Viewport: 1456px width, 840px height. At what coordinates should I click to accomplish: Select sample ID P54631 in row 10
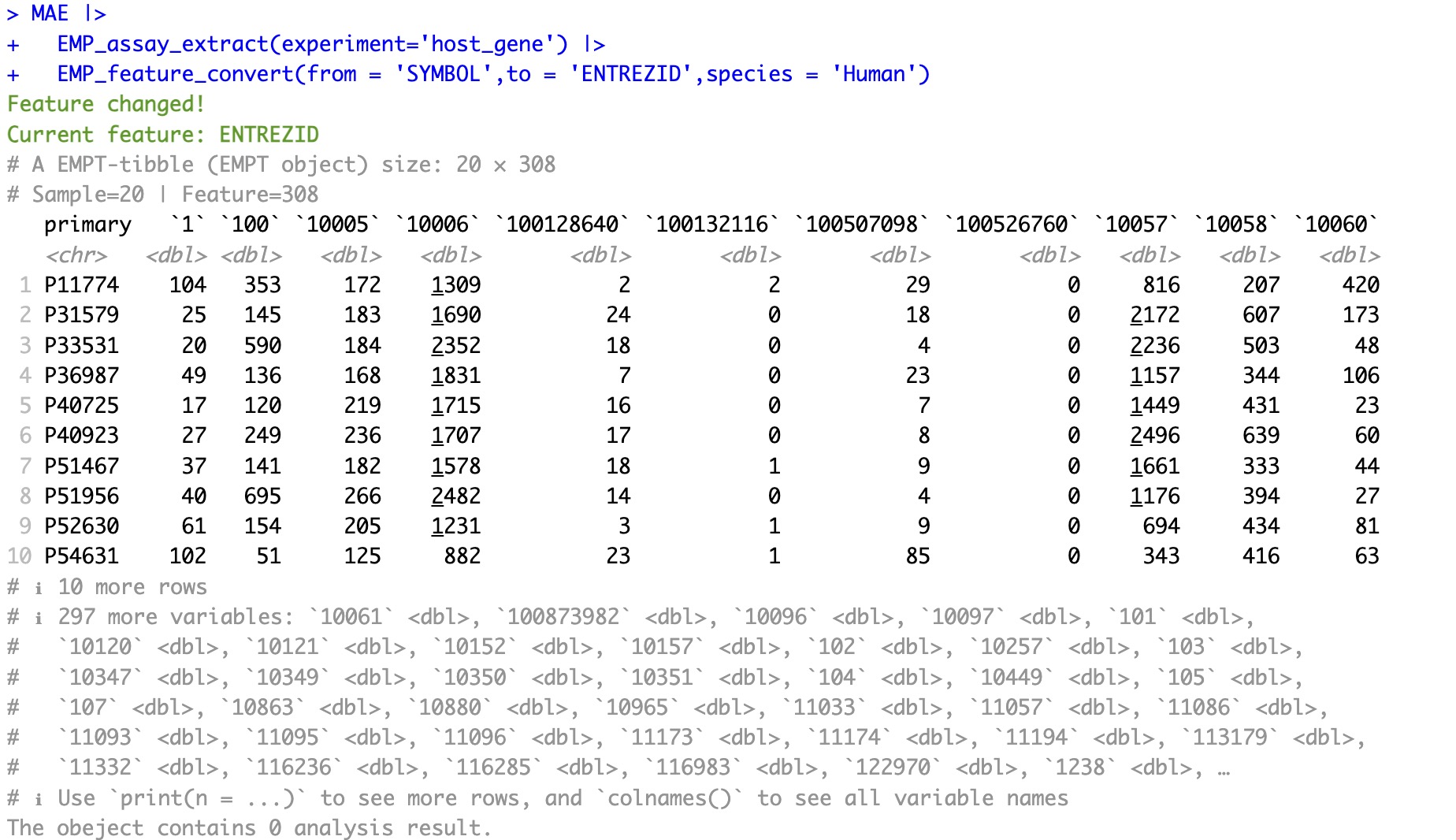[x=81, y=556]
